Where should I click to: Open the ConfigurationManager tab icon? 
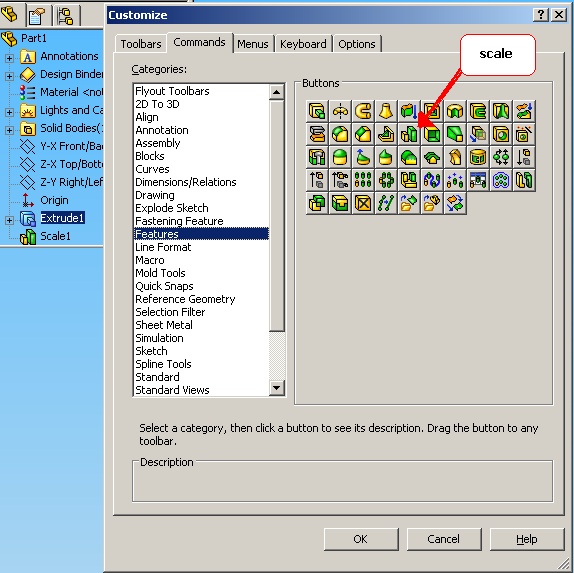tap(65, 15)
